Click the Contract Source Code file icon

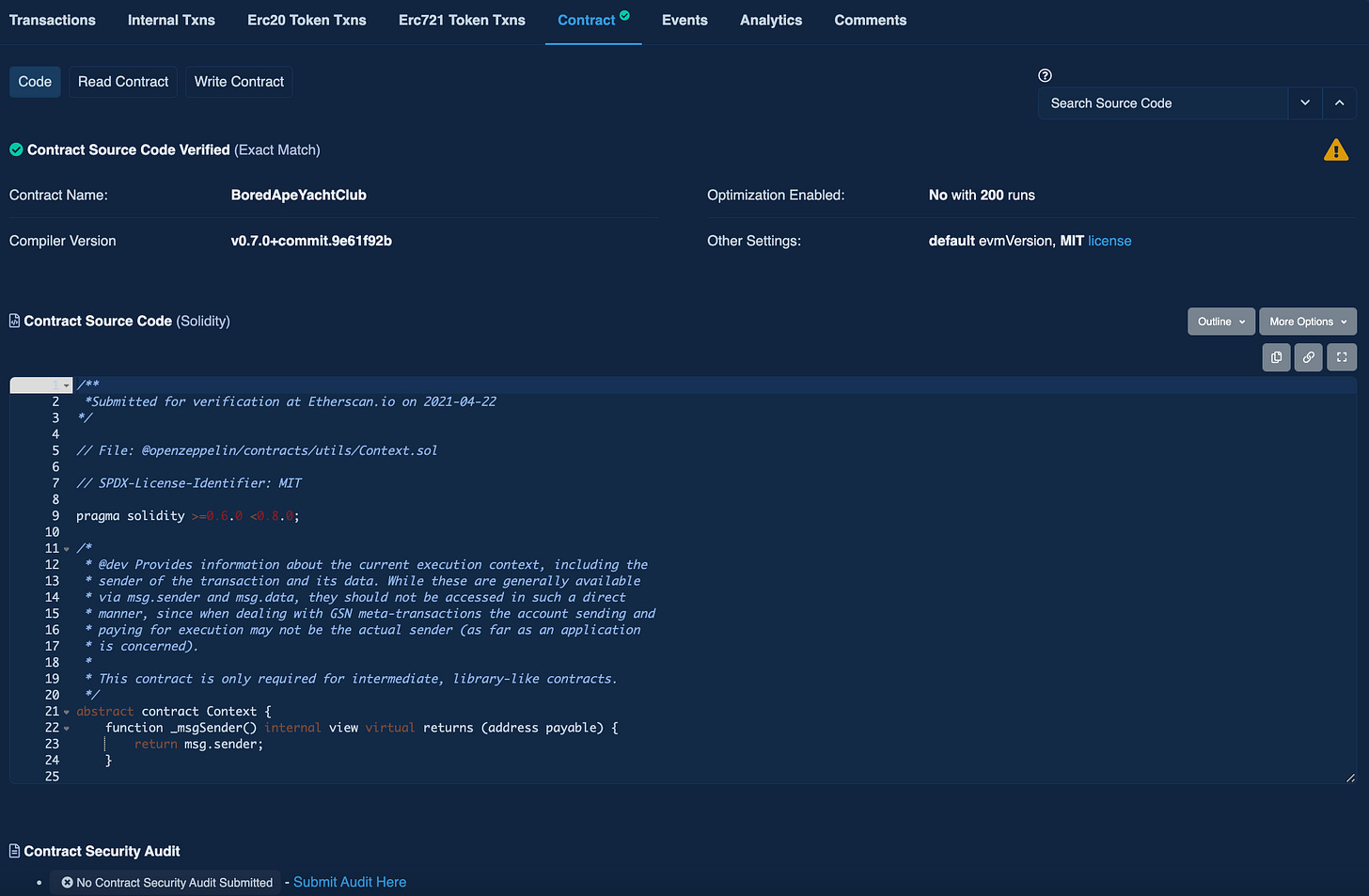[x=14, y=321]
